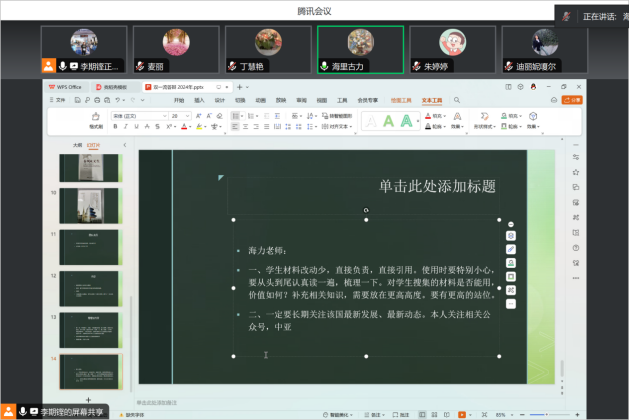Click the add new slide plus icon

88,399
